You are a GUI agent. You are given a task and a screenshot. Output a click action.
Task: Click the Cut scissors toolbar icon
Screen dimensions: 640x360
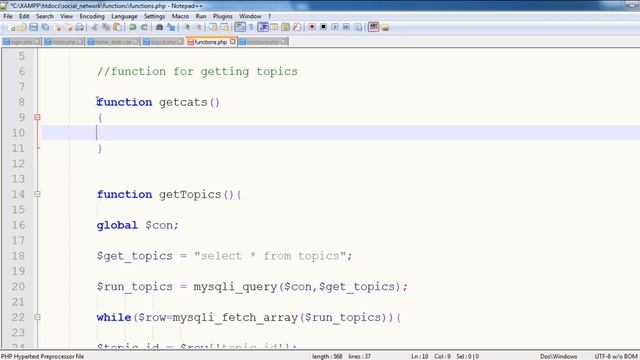click(x=95, y=27)
